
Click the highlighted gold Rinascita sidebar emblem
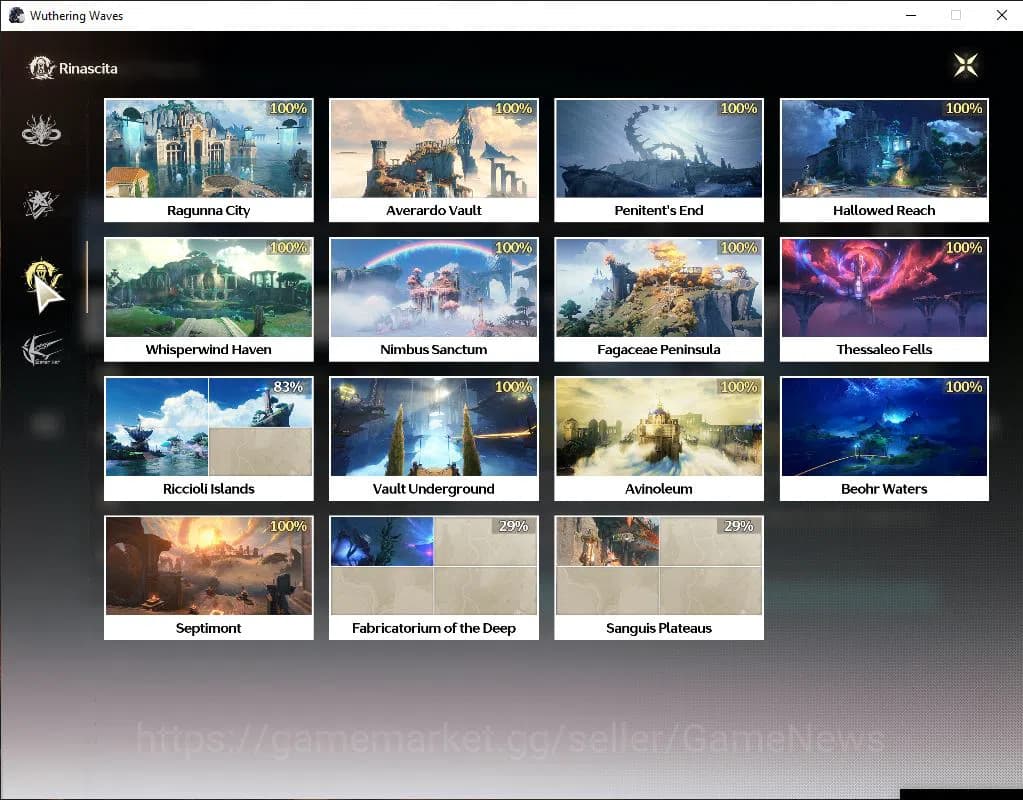click(42, 277)
